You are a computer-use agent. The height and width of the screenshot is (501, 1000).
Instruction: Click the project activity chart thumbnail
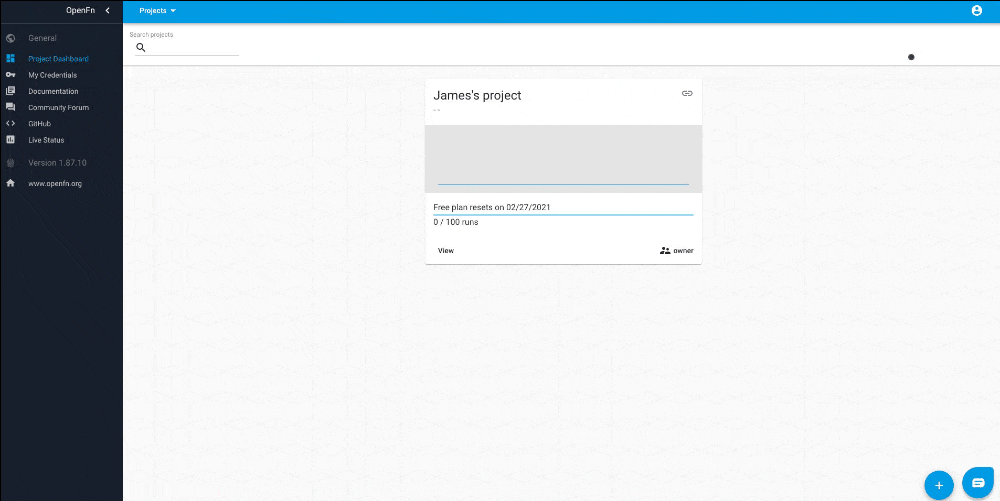(x=563, y=159)
